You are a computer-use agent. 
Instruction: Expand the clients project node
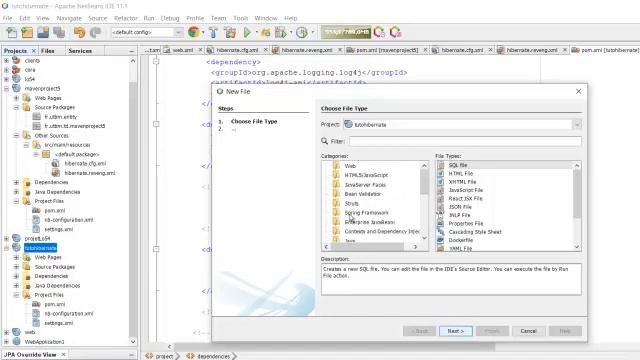(x=7, y=60)
